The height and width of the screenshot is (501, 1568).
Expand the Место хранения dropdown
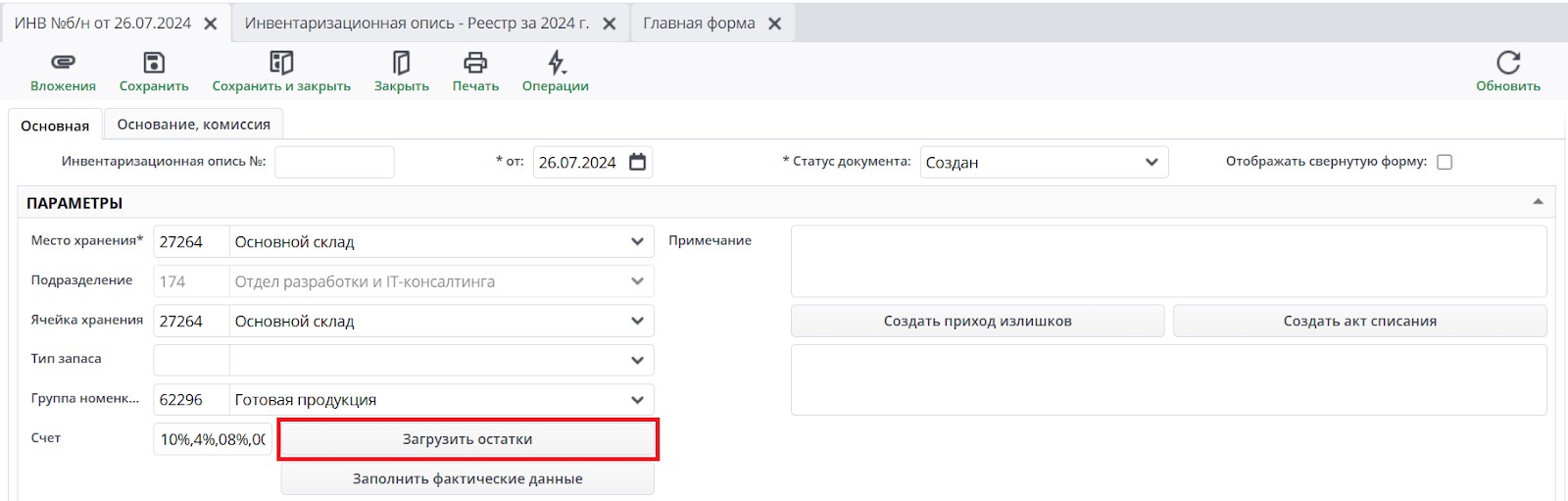coord(637,241)
